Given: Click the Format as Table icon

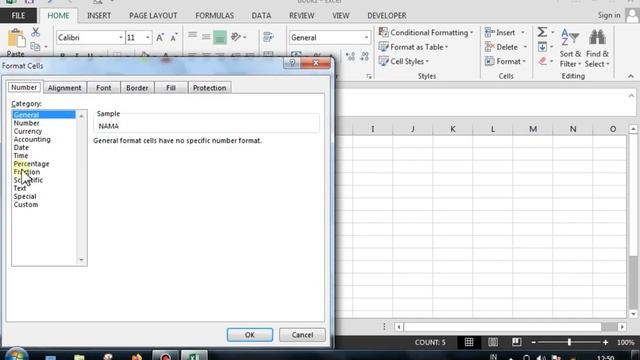Looking at the screenshot, I should tap(383, 47).
